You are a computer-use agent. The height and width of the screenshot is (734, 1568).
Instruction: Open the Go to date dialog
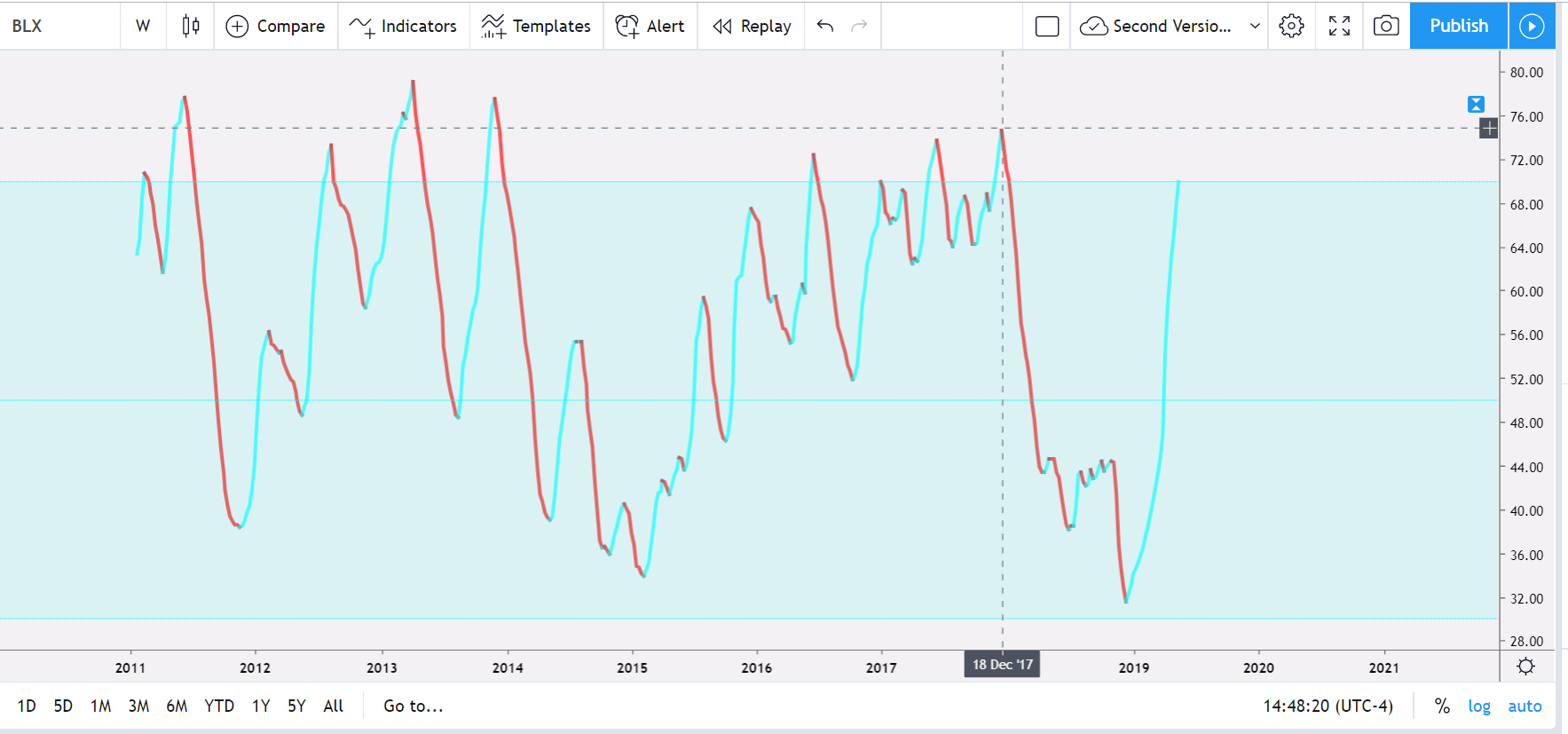point(414,706)
